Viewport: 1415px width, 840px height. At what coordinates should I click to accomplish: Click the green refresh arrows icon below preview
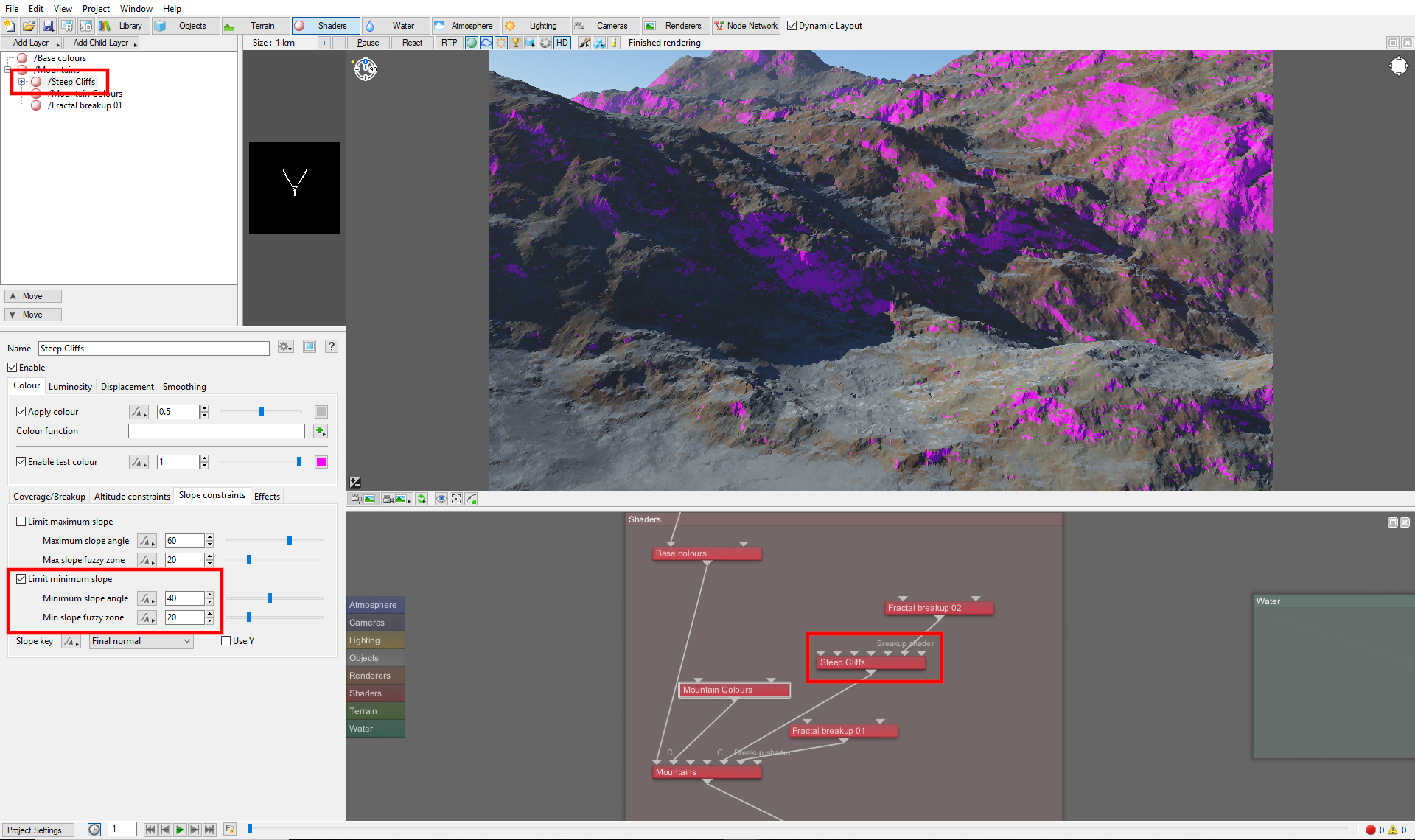point(422,499)
